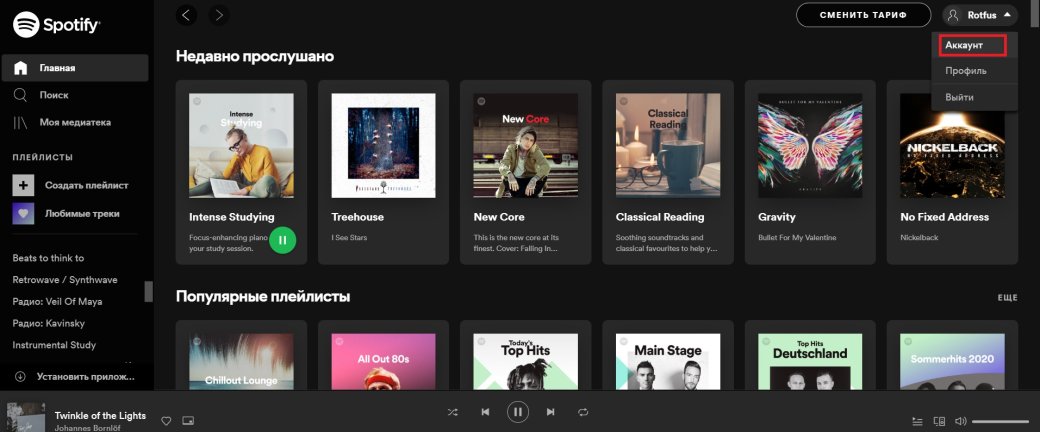1040x432 pixels.
Task: Click the Treehouse title link
Action: pos(358,217)
